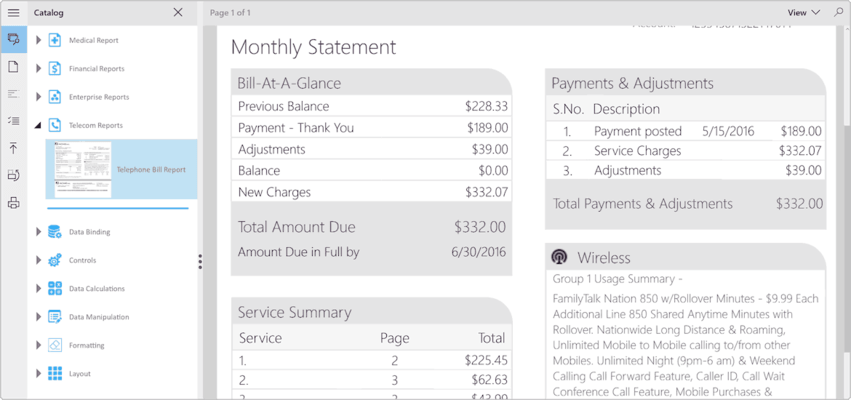Select the Controls tree item
The width and height of the screenshot is (851, 400).
point(82,260)
